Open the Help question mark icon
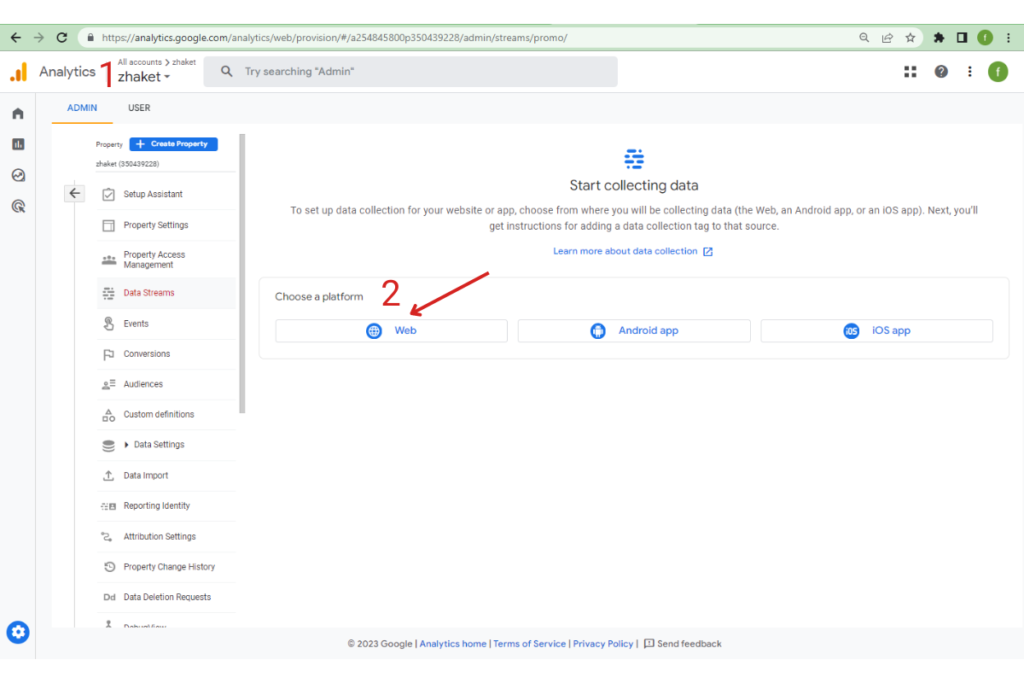This screenshot has width=1024, height=683. (x=941, y=72)
